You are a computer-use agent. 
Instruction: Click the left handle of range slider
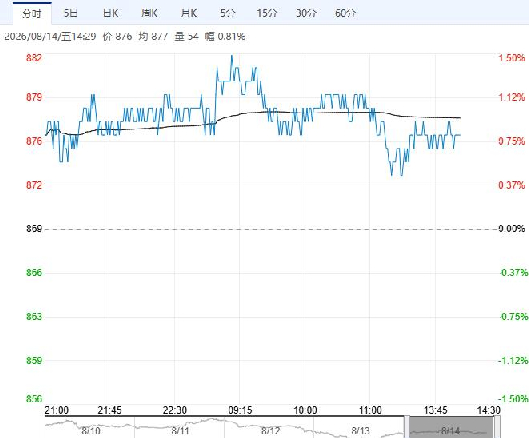(407, 427)
